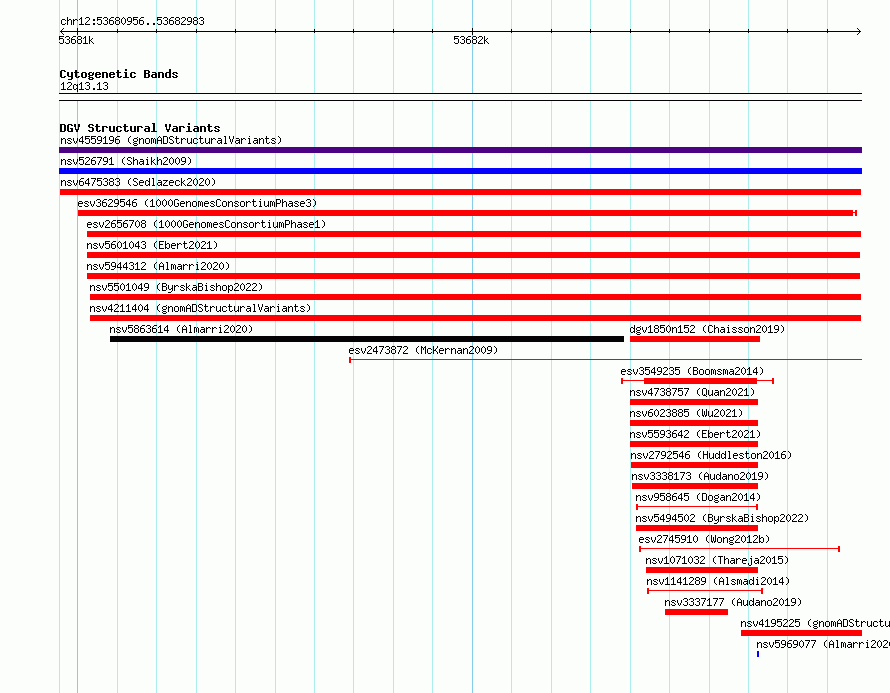
Task: Click the Cytogenetic Bands track title
Action: [119, 74]
